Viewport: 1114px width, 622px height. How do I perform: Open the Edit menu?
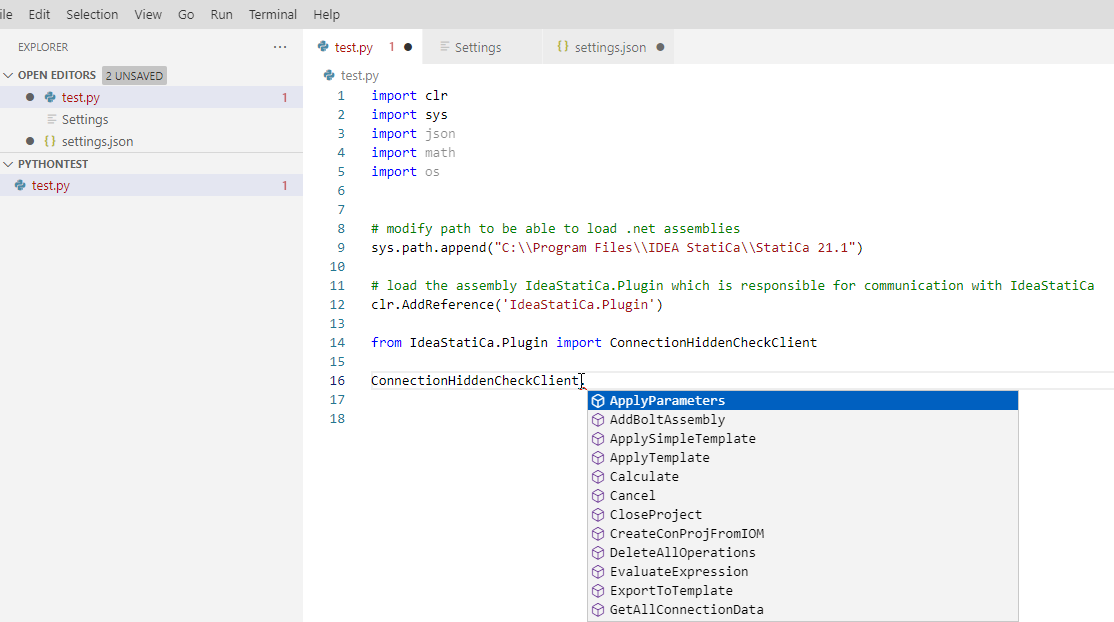pyautogui.click(x=39, y=14)
